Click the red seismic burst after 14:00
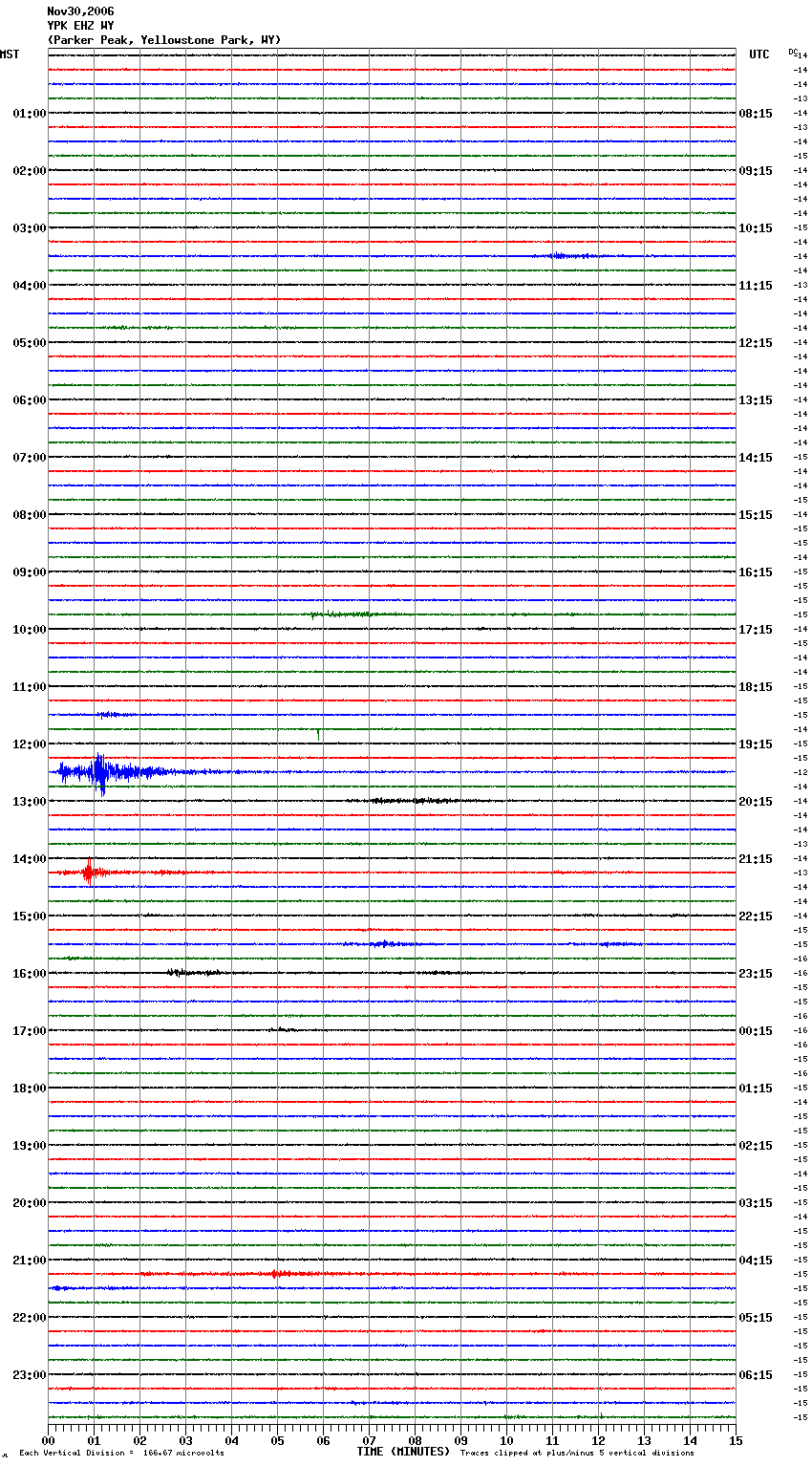812x1466 pixels. click(91, 873)
